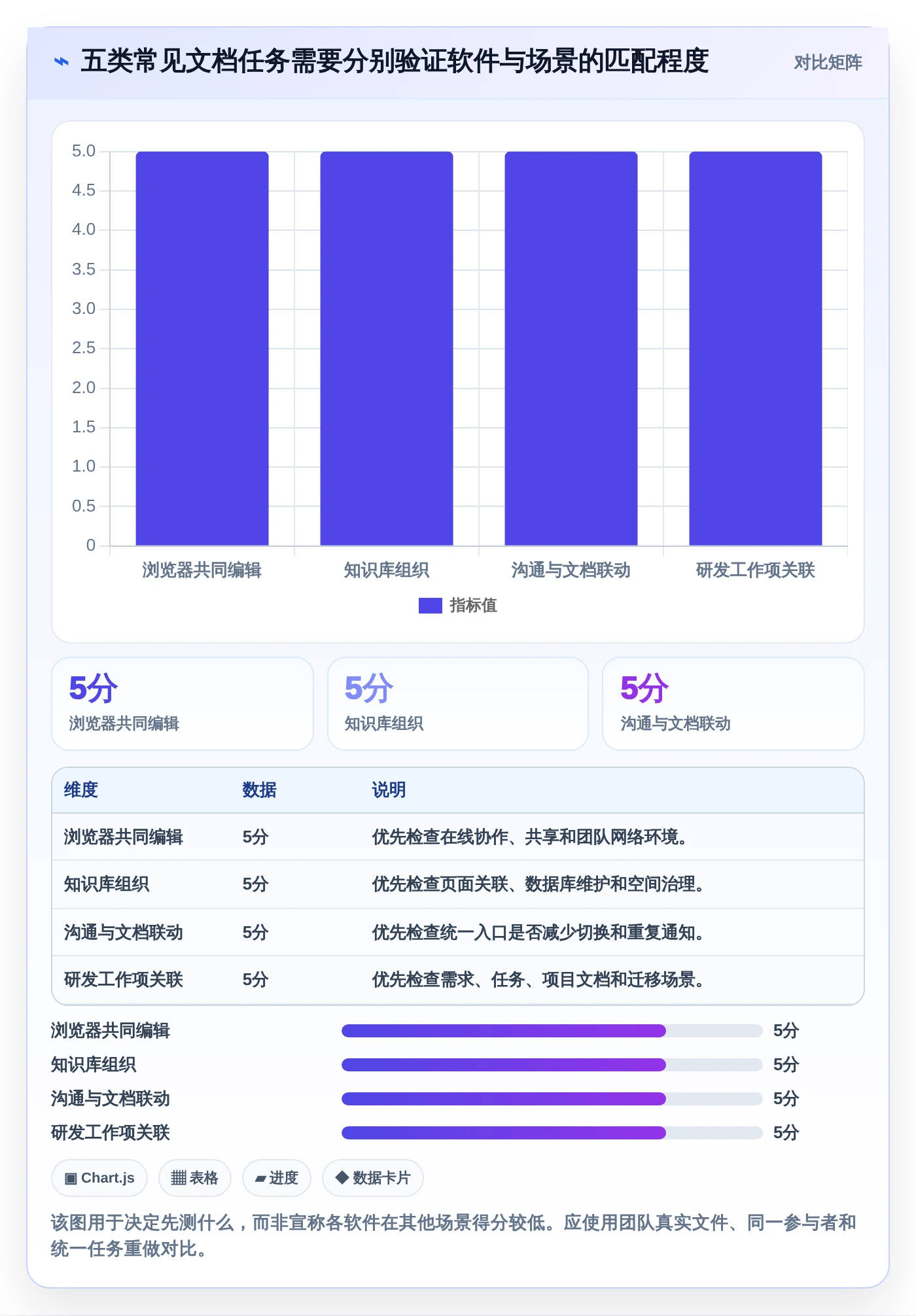Click the 沟通与文档联动 bar in the chart
The height and width of the screenshot is (1316, 916).
571,348
